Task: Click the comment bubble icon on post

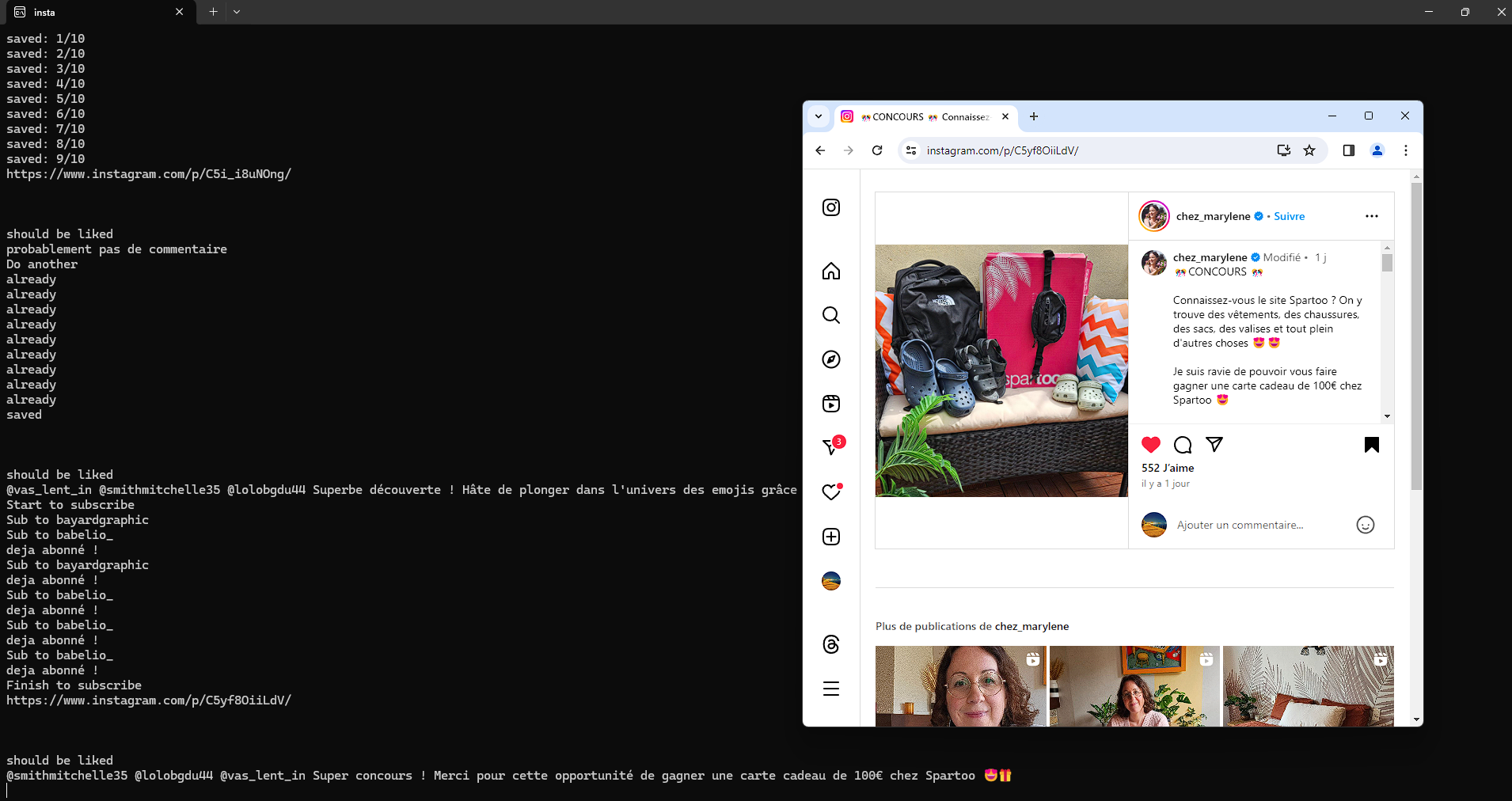Action: [1183, 445]
